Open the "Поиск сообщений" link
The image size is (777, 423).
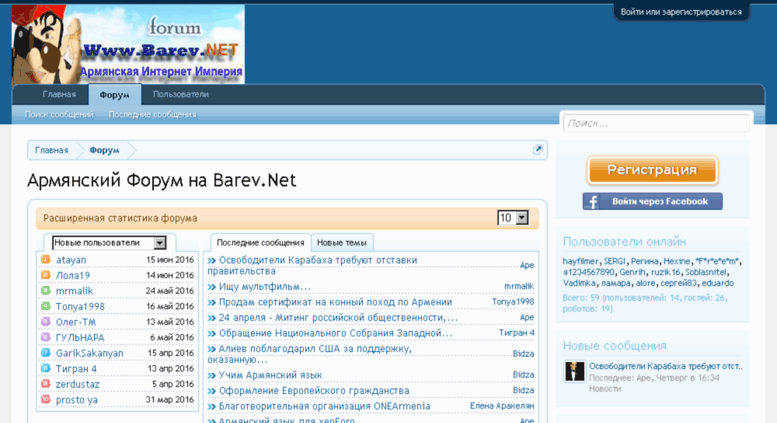[59, 115]
